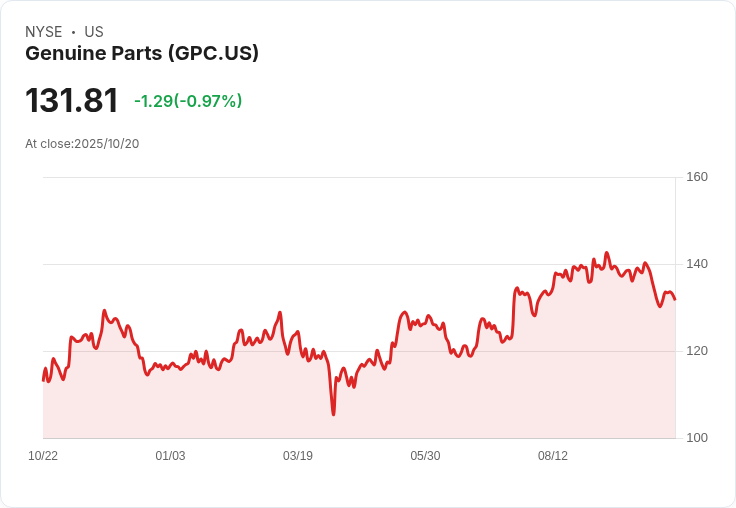Click the highest peak of the price line
This screenshot has width=736, height=508.
[x=606, y=253]
